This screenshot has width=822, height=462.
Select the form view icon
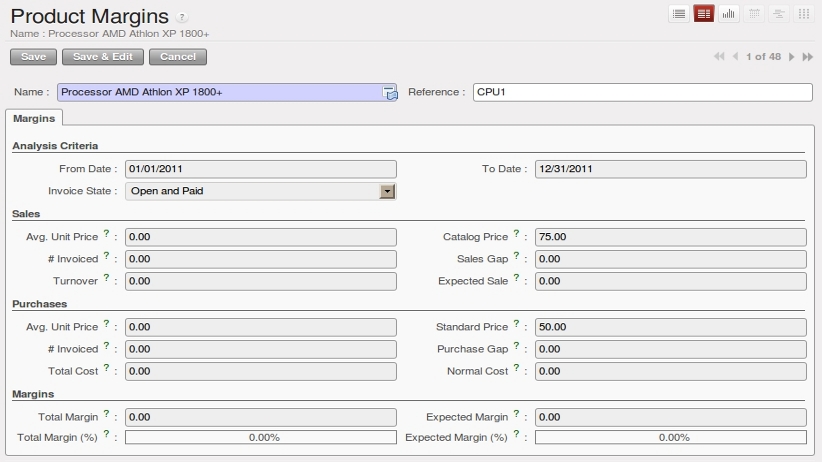click(x=704, y=14)
